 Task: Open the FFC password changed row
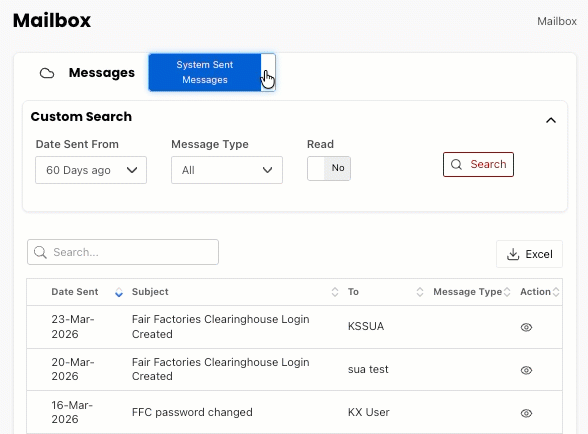294,412
